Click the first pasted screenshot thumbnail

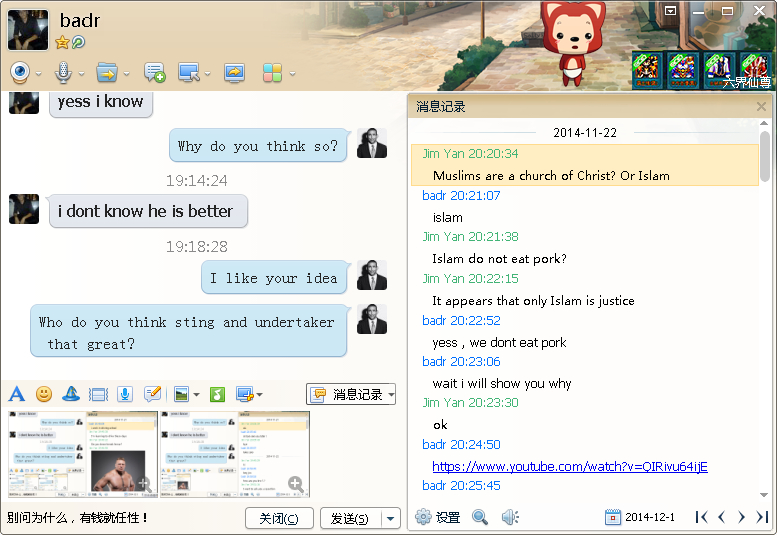pos(83,454)
